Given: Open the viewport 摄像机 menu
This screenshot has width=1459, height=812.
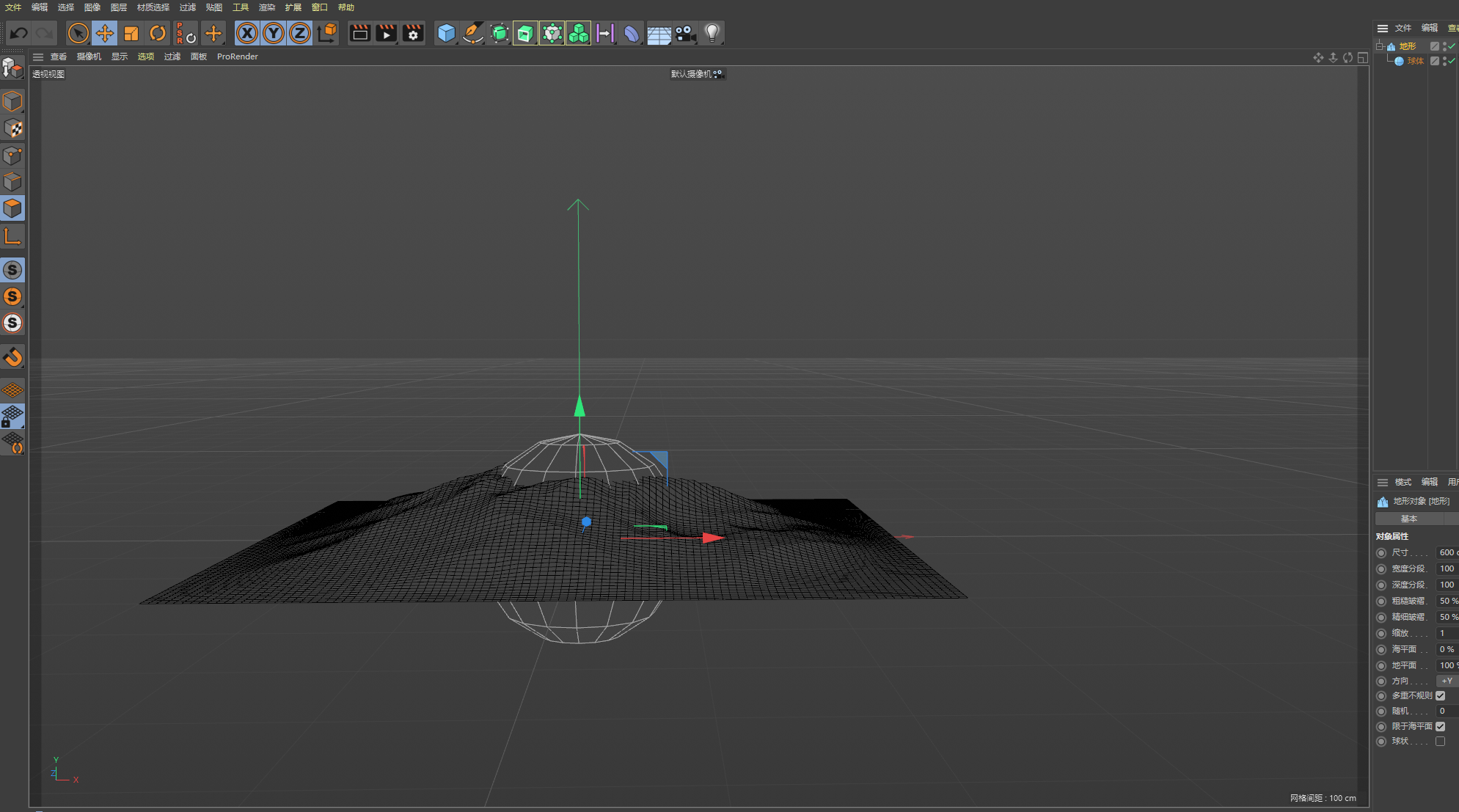Looking at the screenshot, I should point(89,56).
